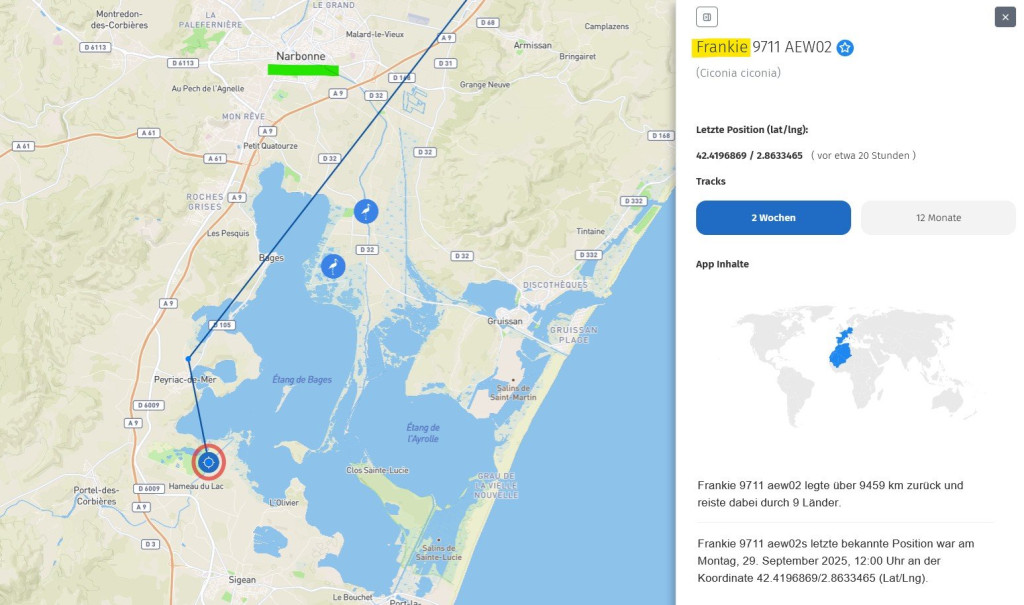1024x605 pixels.
Task: Click the coordinates 42.4196869 / 2.8633465
Action: pyautogui.click(x=749, y=155)
